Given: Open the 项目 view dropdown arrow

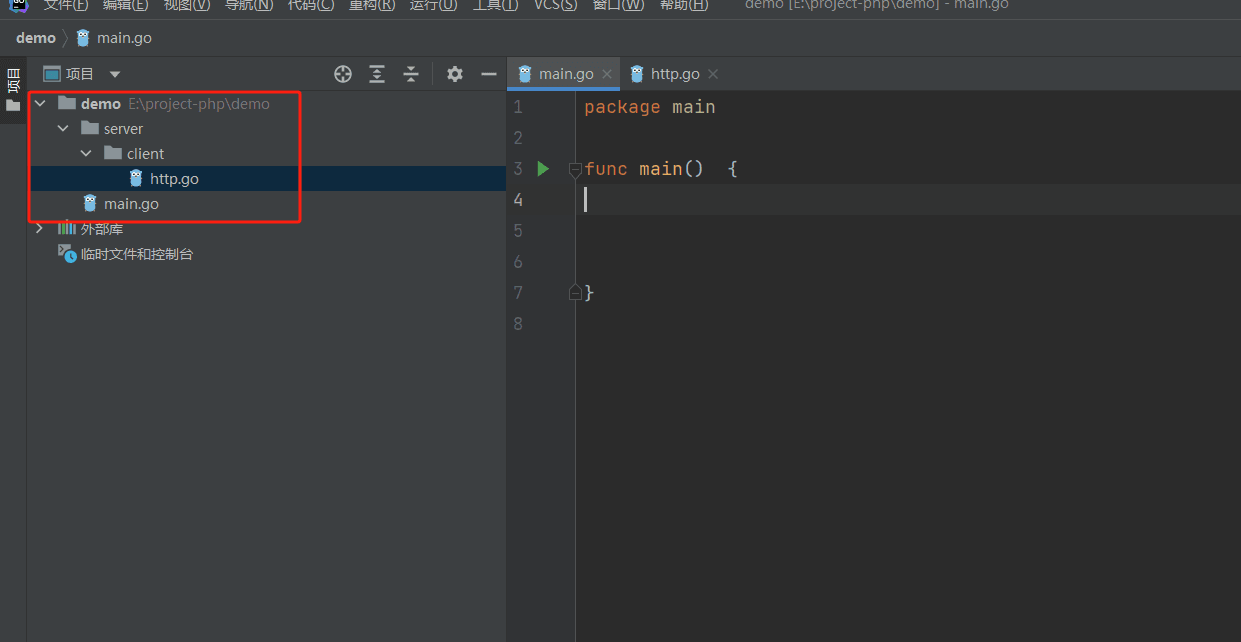Looking at the screenshot, I should click(115, 74).
